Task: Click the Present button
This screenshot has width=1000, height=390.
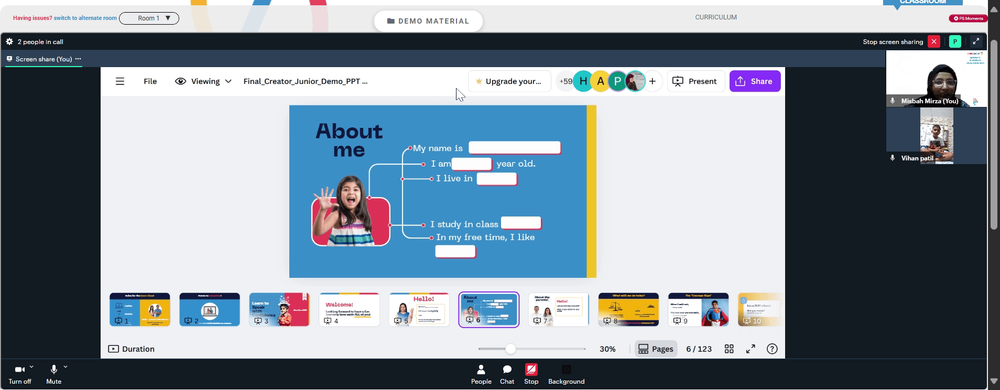Action: (695, 82)
